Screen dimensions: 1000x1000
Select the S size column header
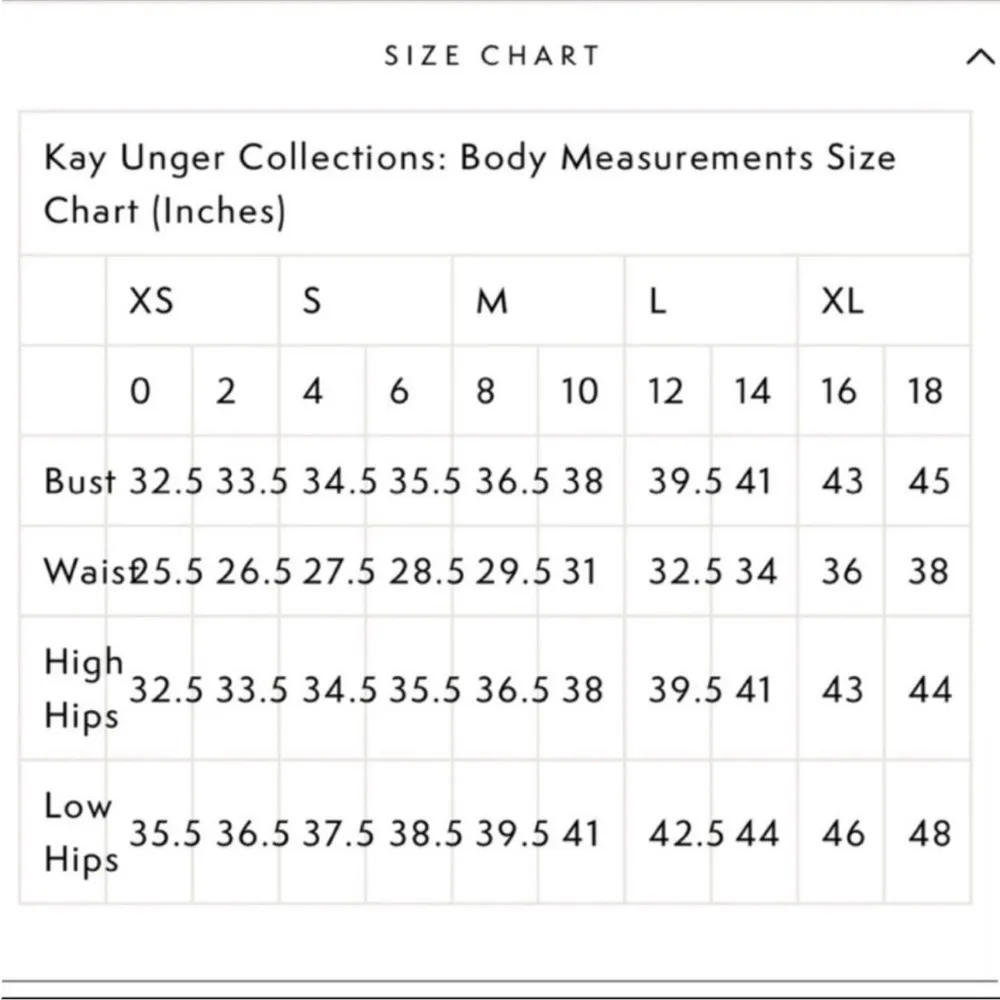312,300
